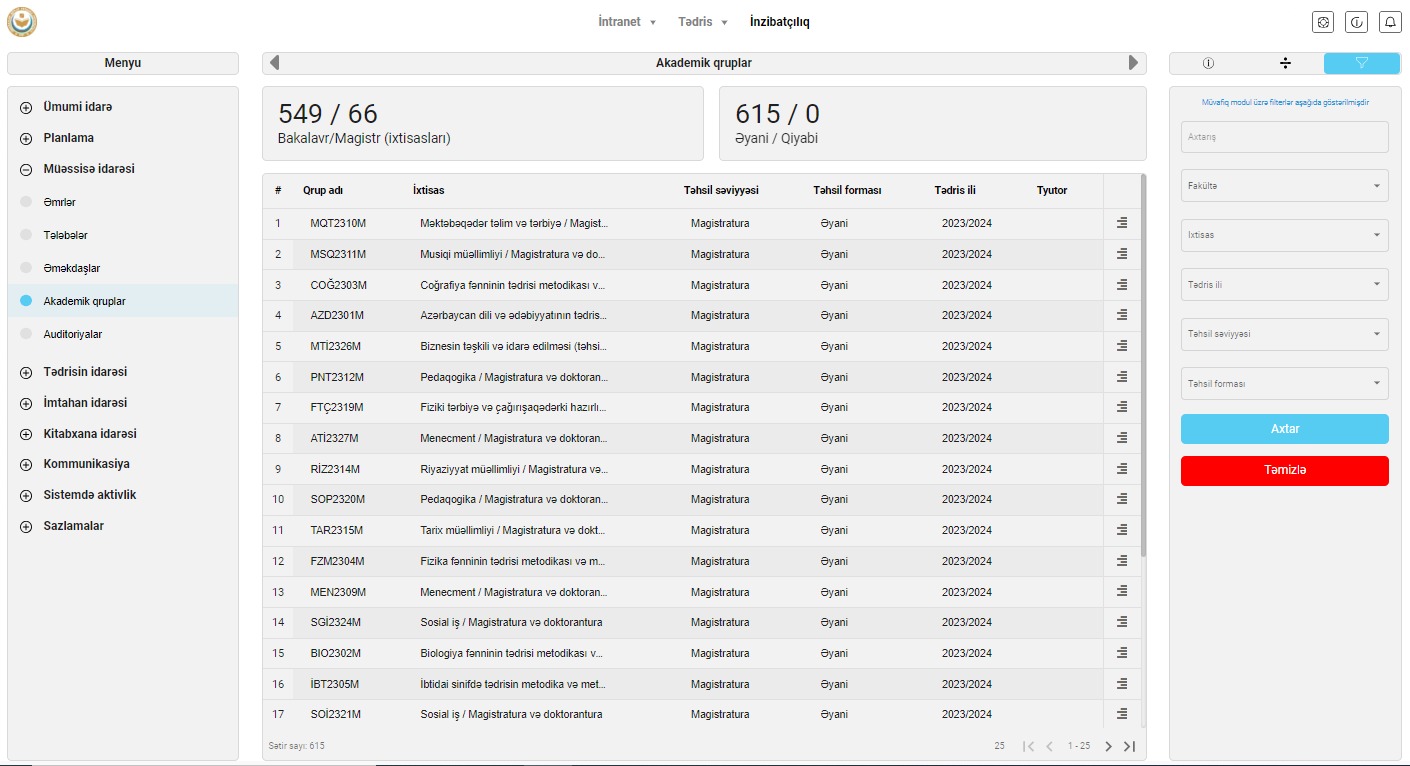Screen dimensions: 1410x766
Task: Click the right arrow beside Akademik qruplar
Action: click(1133, 63)
